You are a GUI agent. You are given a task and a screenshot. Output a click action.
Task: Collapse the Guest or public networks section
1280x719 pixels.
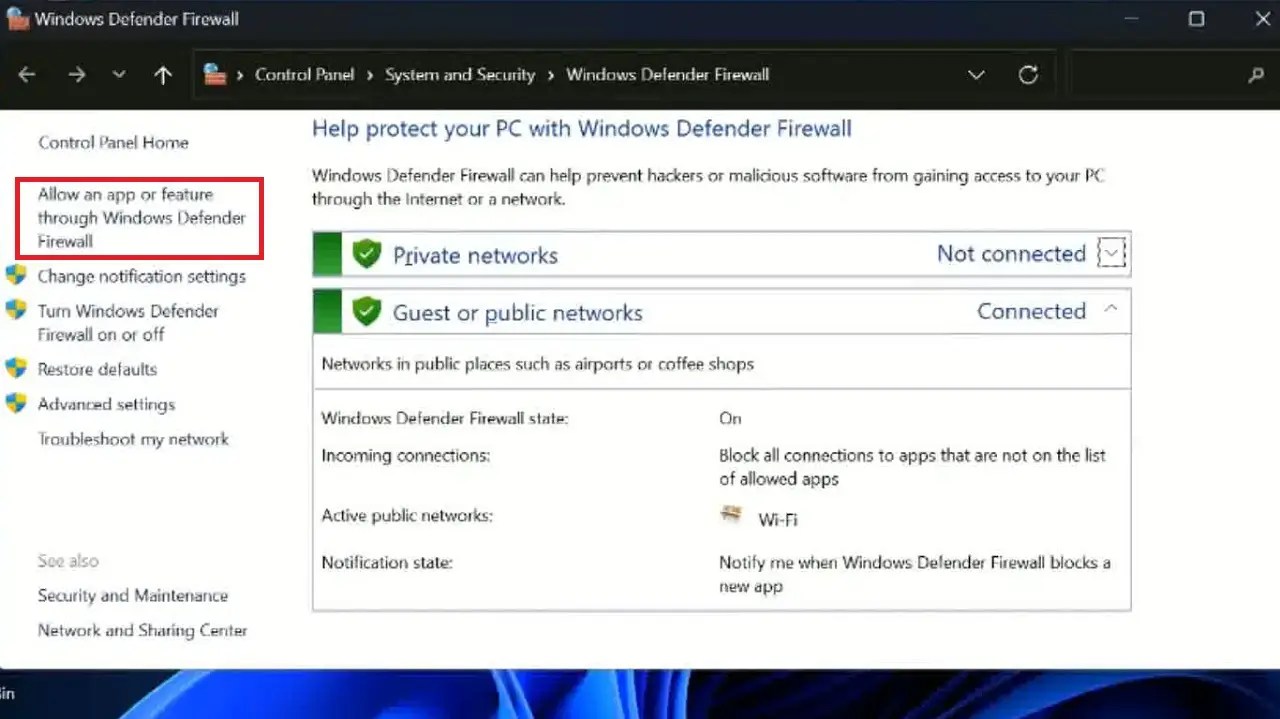[1110, 311]
